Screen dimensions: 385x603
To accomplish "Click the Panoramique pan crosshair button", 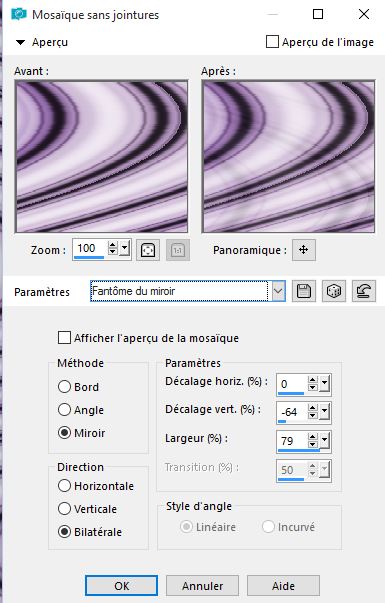I will tap(304, 250).
